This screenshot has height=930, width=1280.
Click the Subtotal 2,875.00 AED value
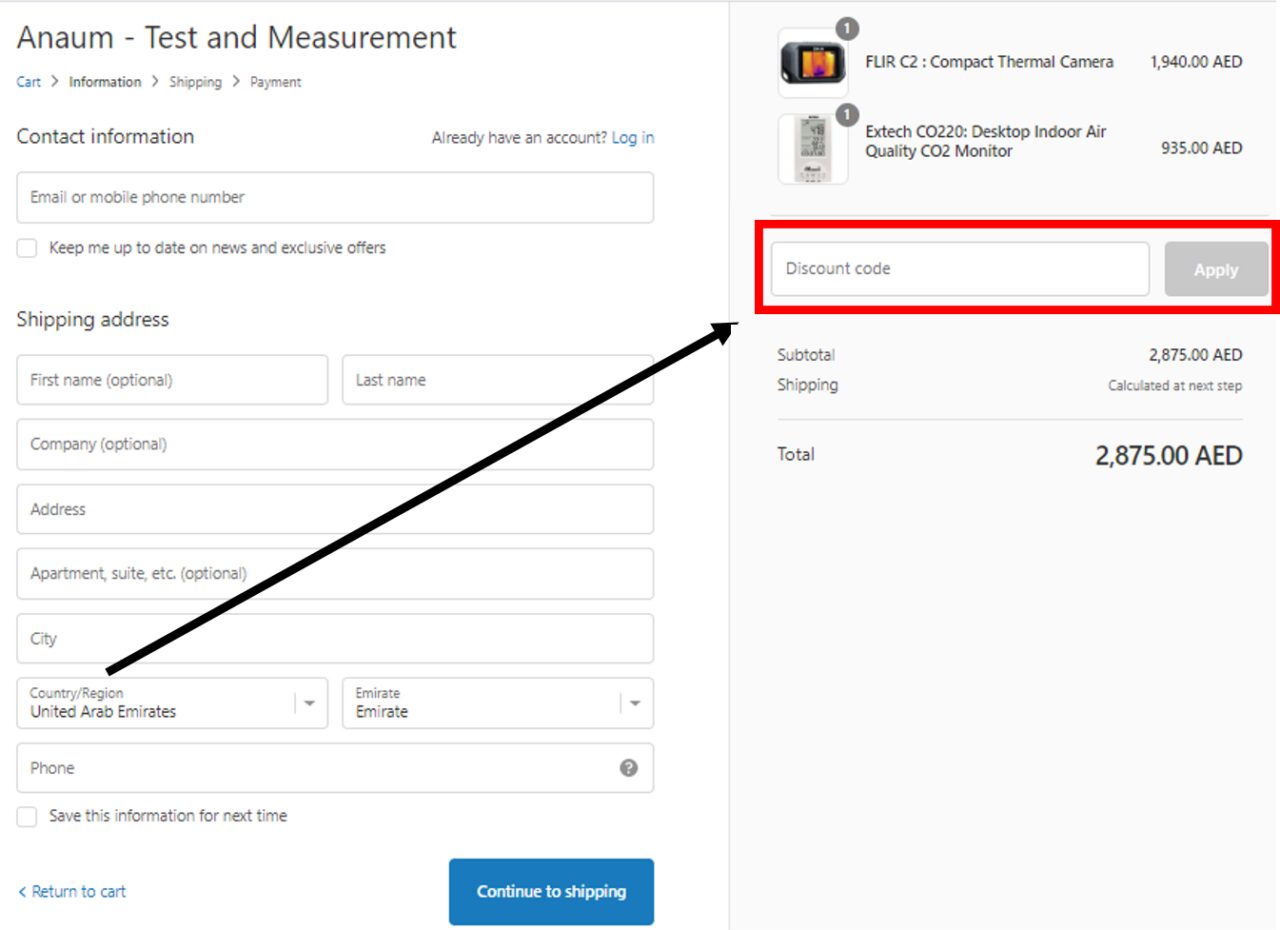(x=1196, y=355)
